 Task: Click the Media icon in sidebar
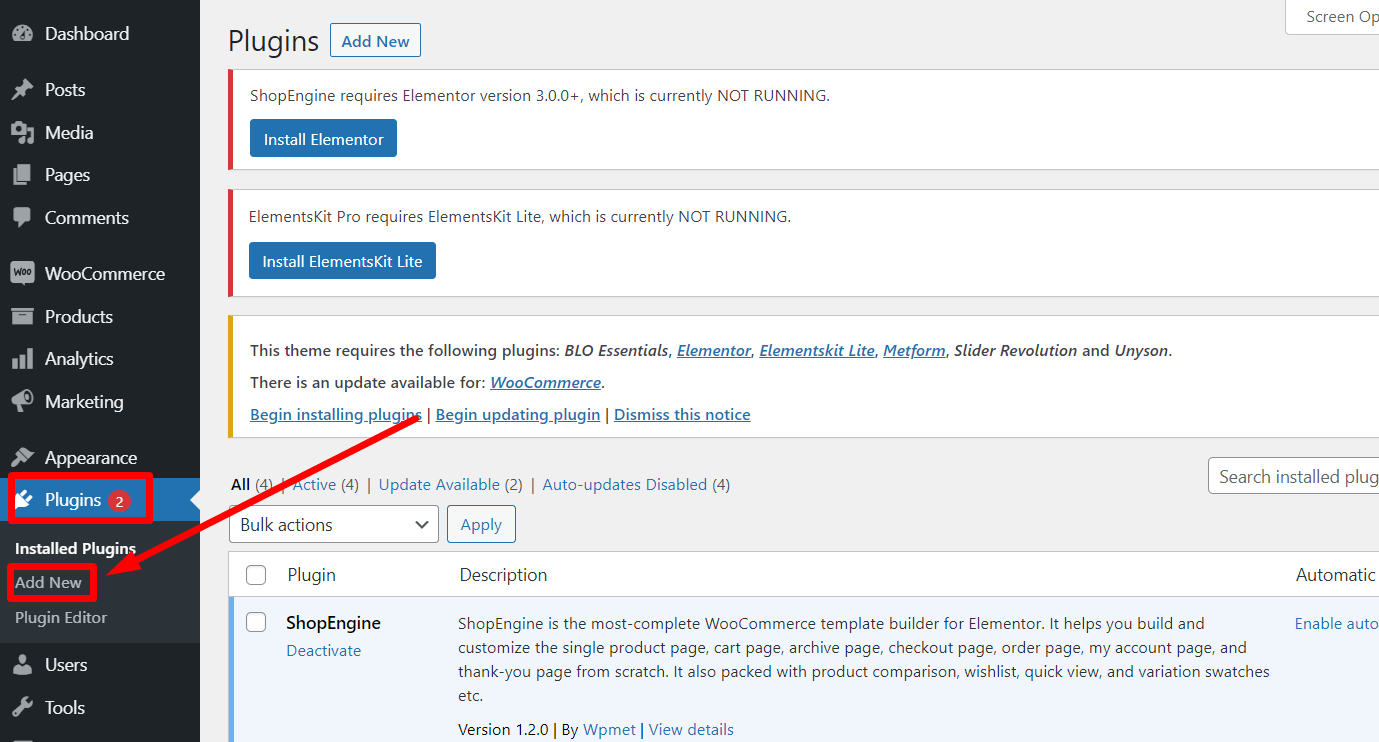point(22,132)
